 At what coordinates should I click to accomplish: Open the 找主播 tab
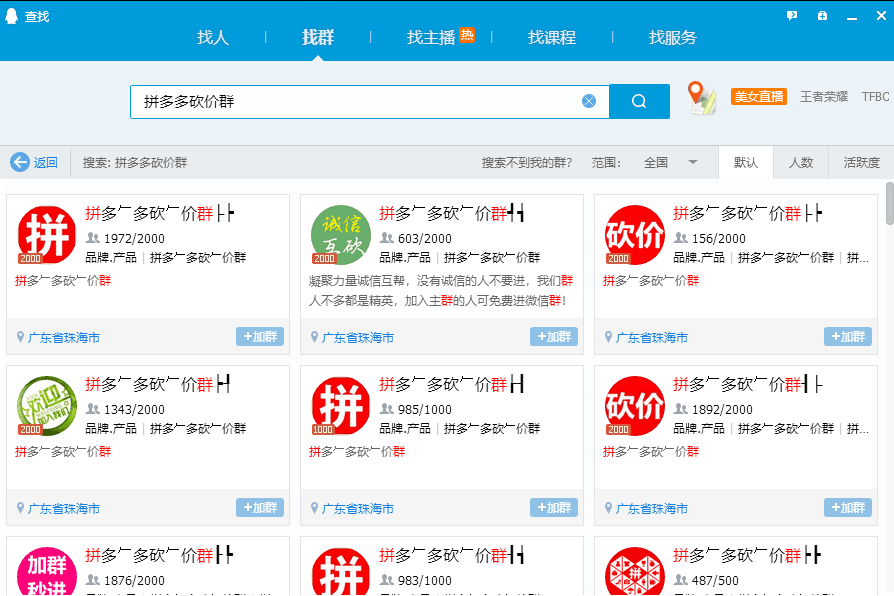[x=431, y=38]
